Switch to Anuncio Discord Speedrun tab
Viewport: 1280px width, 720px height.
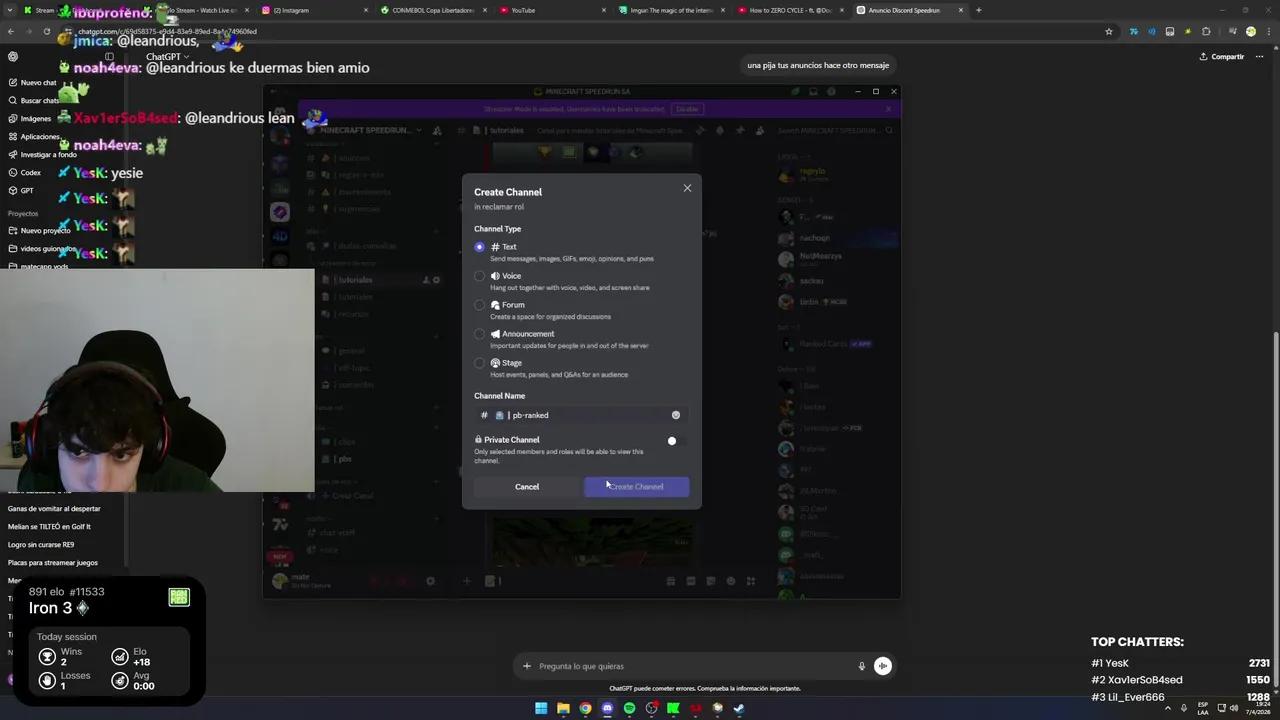point(910,10)
